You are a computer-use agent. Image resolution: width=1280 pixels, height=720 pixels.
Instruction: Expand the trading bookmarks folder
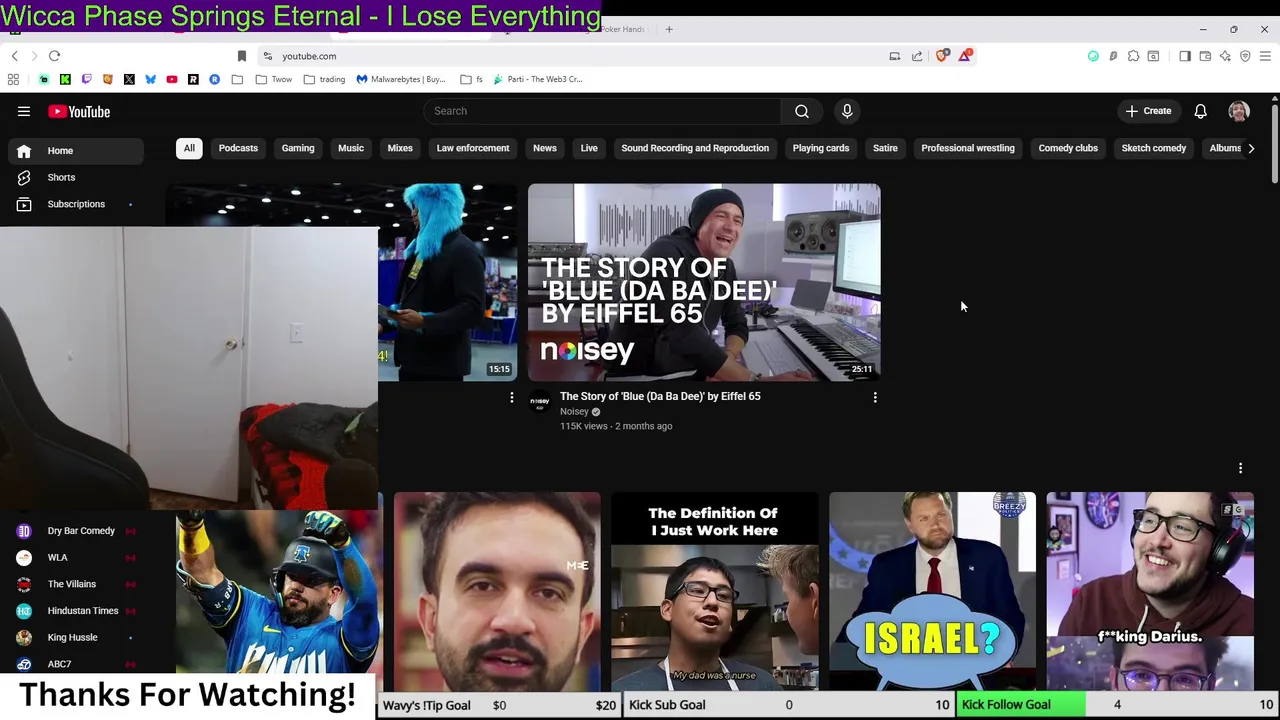325,79
